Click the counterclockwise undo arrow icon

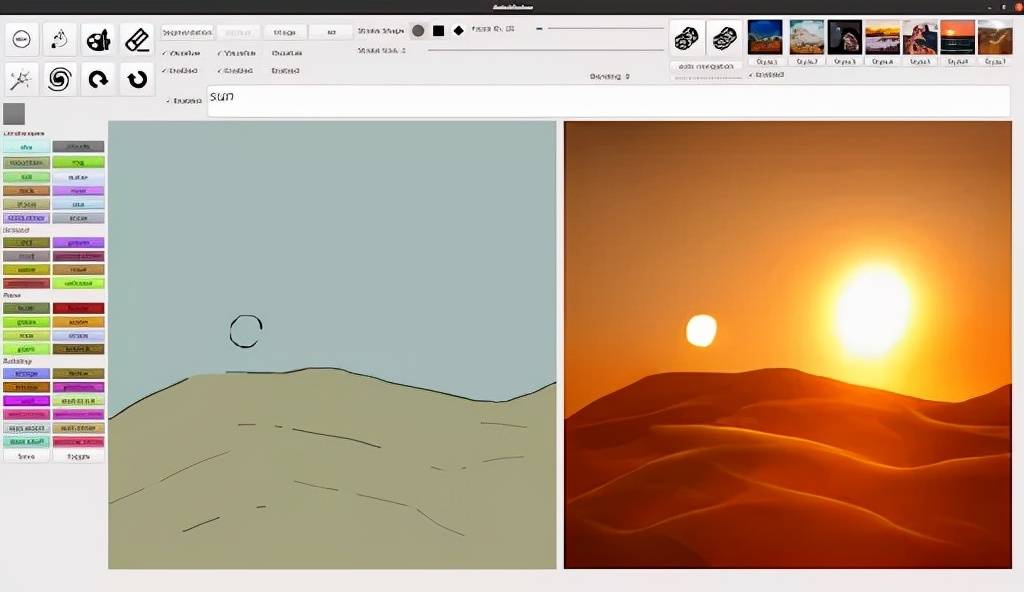click(x=137, y=78)
